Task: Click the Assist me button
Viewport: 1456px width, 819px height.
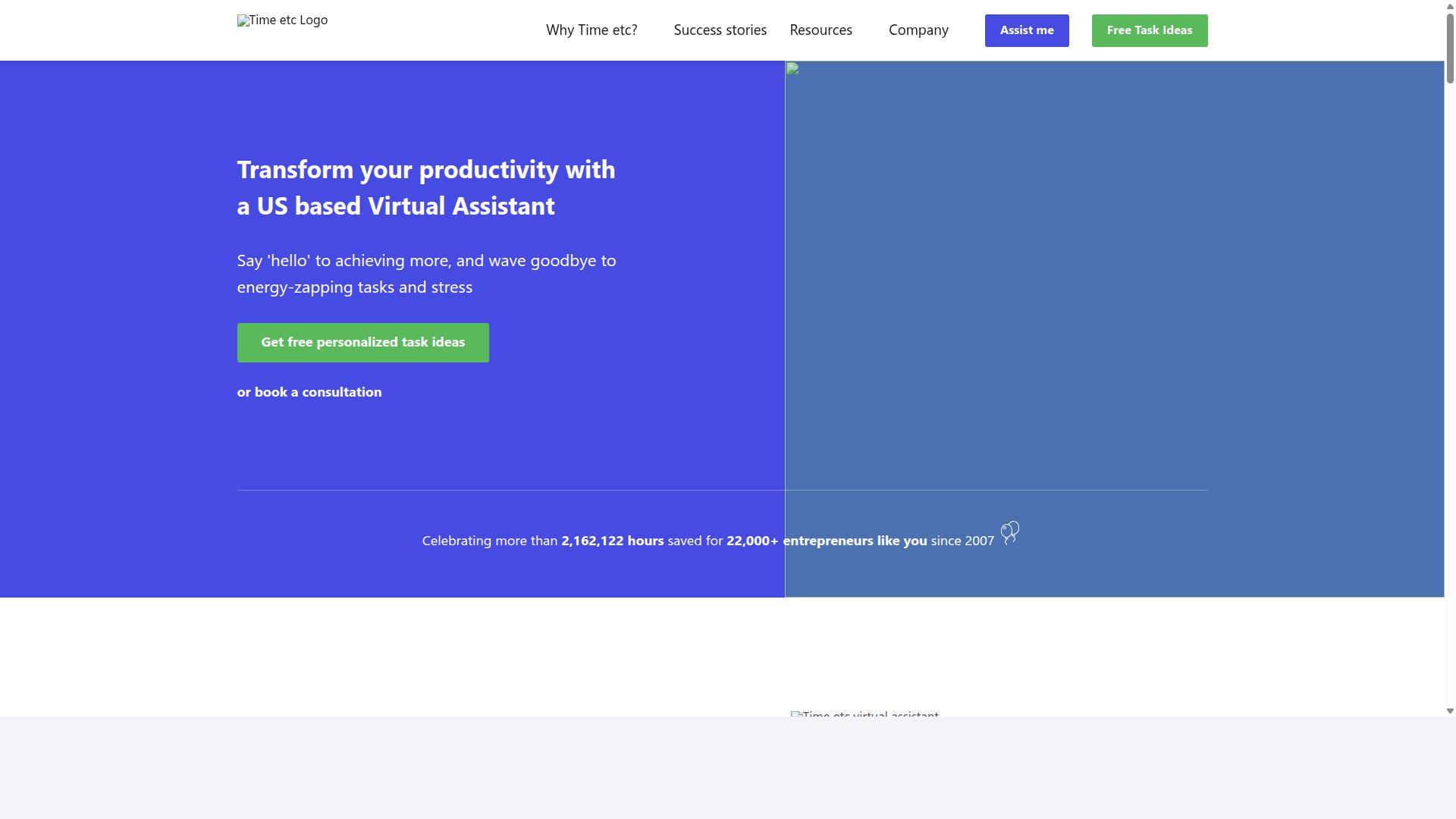Action: pos(1027,30)
